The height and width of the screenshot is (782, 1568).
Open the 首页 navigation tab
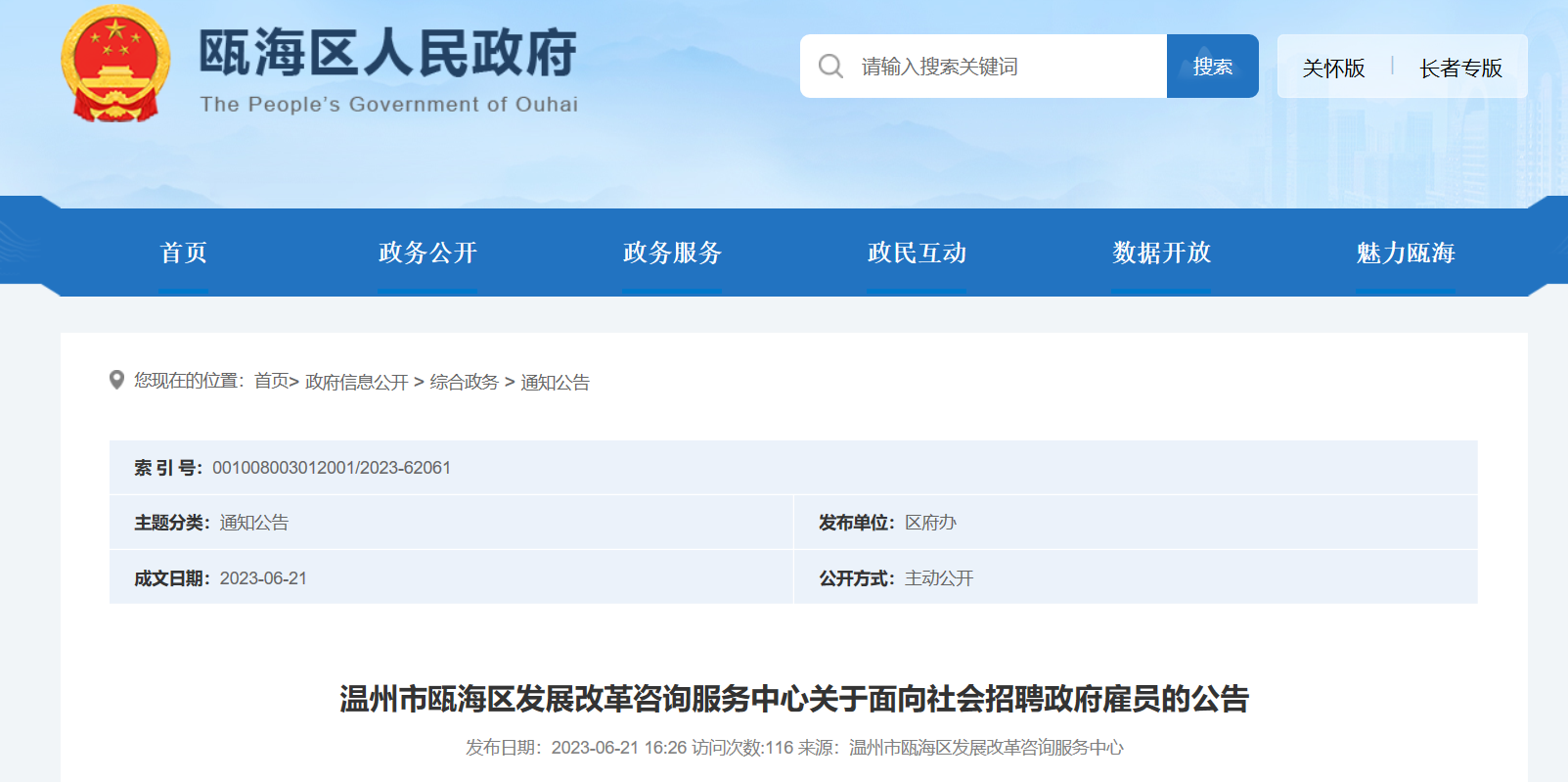click(183, 253)
